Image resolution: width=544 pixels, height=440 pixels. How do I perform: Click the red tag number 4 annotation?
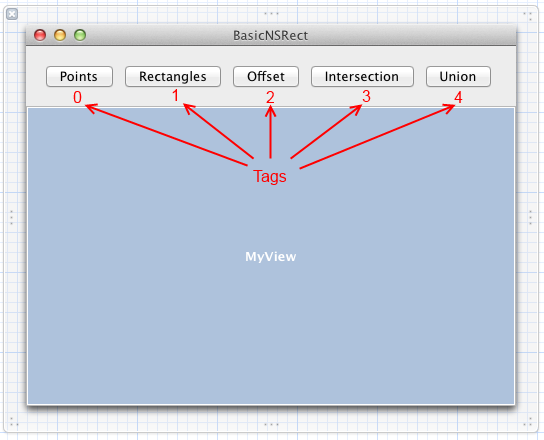(x=458, y=98)
